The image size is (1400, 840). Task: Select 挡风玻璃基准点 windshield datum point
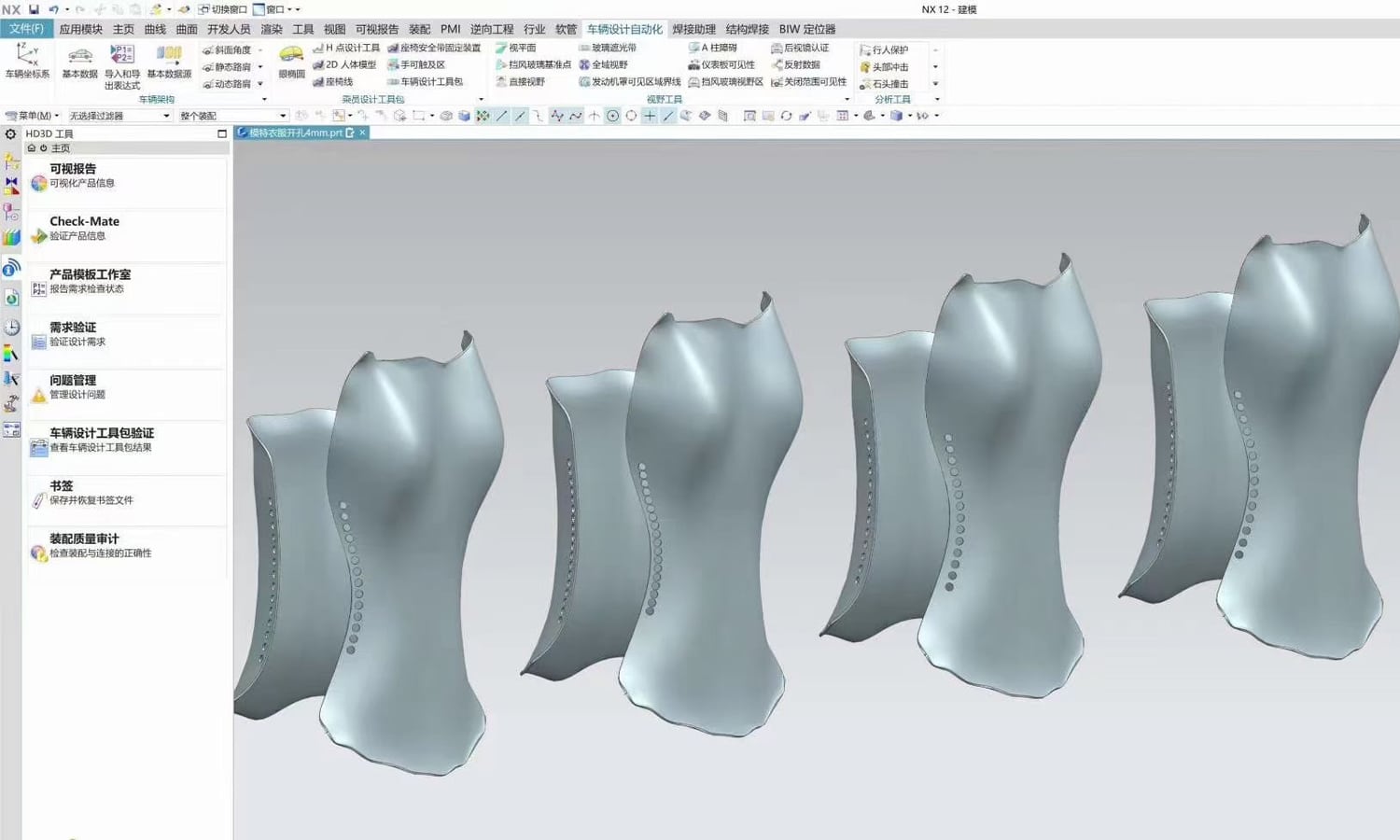[x=533, y=64]
